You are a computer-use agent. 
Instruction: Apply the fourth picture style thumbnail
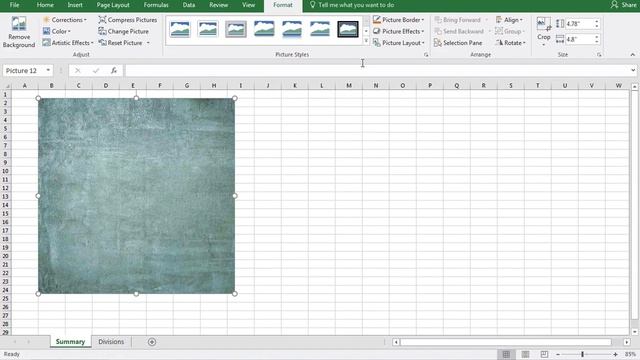tap(264, 29)
